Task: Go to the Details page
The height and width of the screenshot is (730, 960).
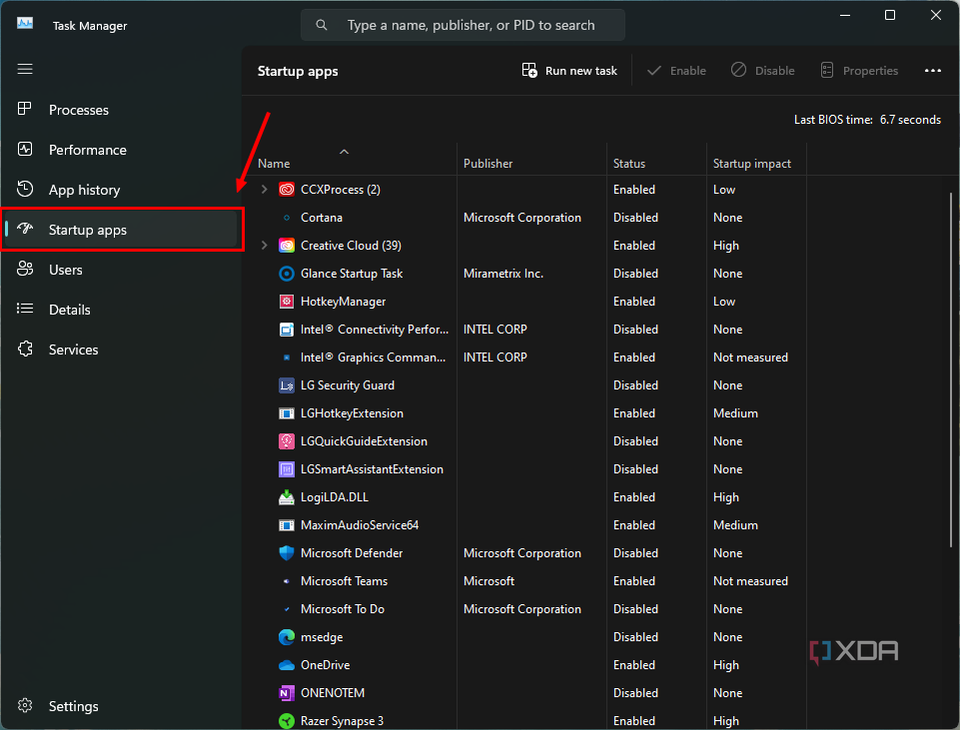Action: click(120, 309)
